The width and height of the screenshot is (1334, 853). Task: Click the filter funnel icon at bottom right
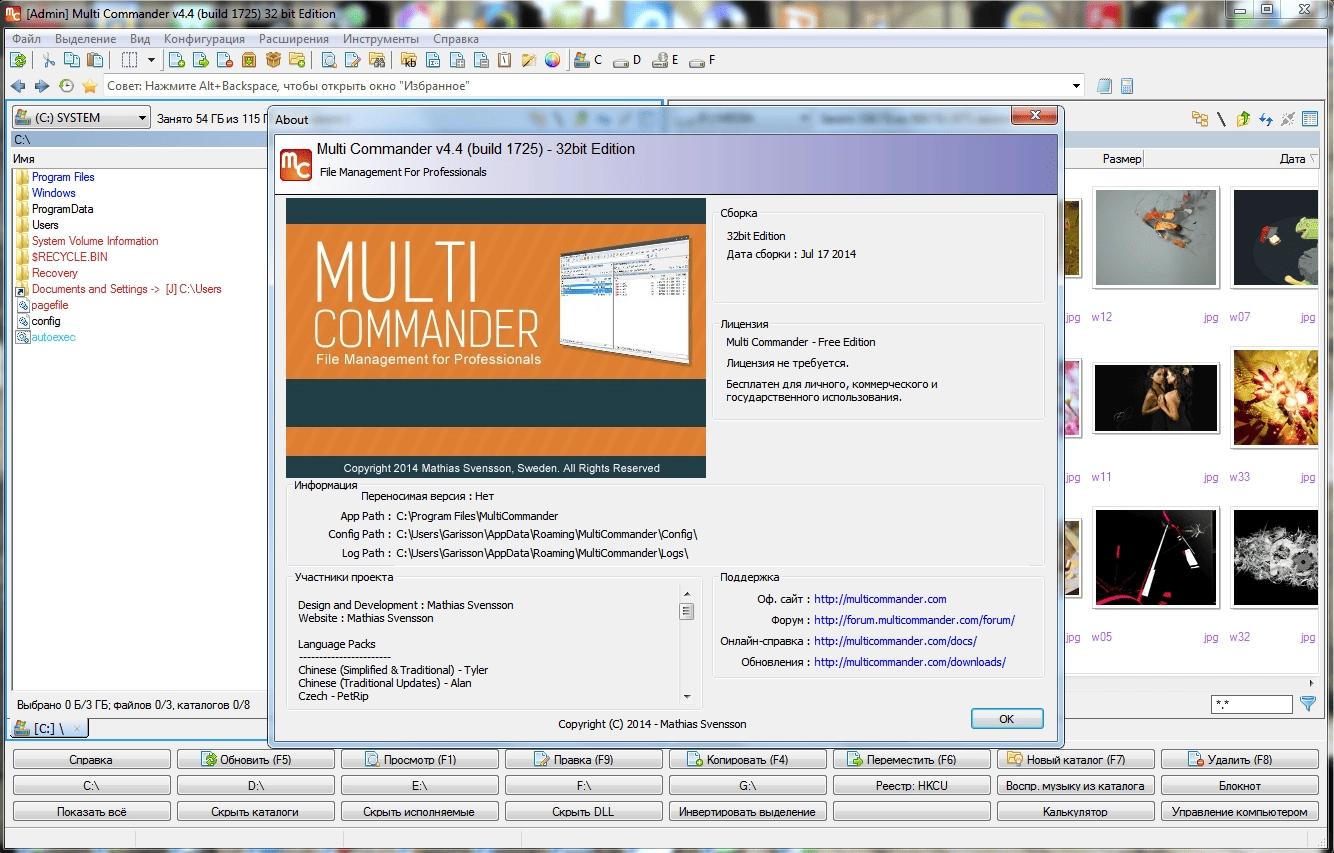tap(1308, 704)
